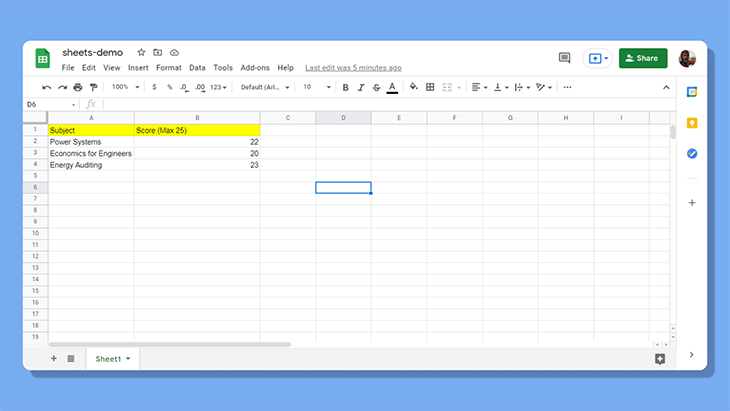730x411 pixels.
Task: Toggle italic formatting
Action: [361, 87]
